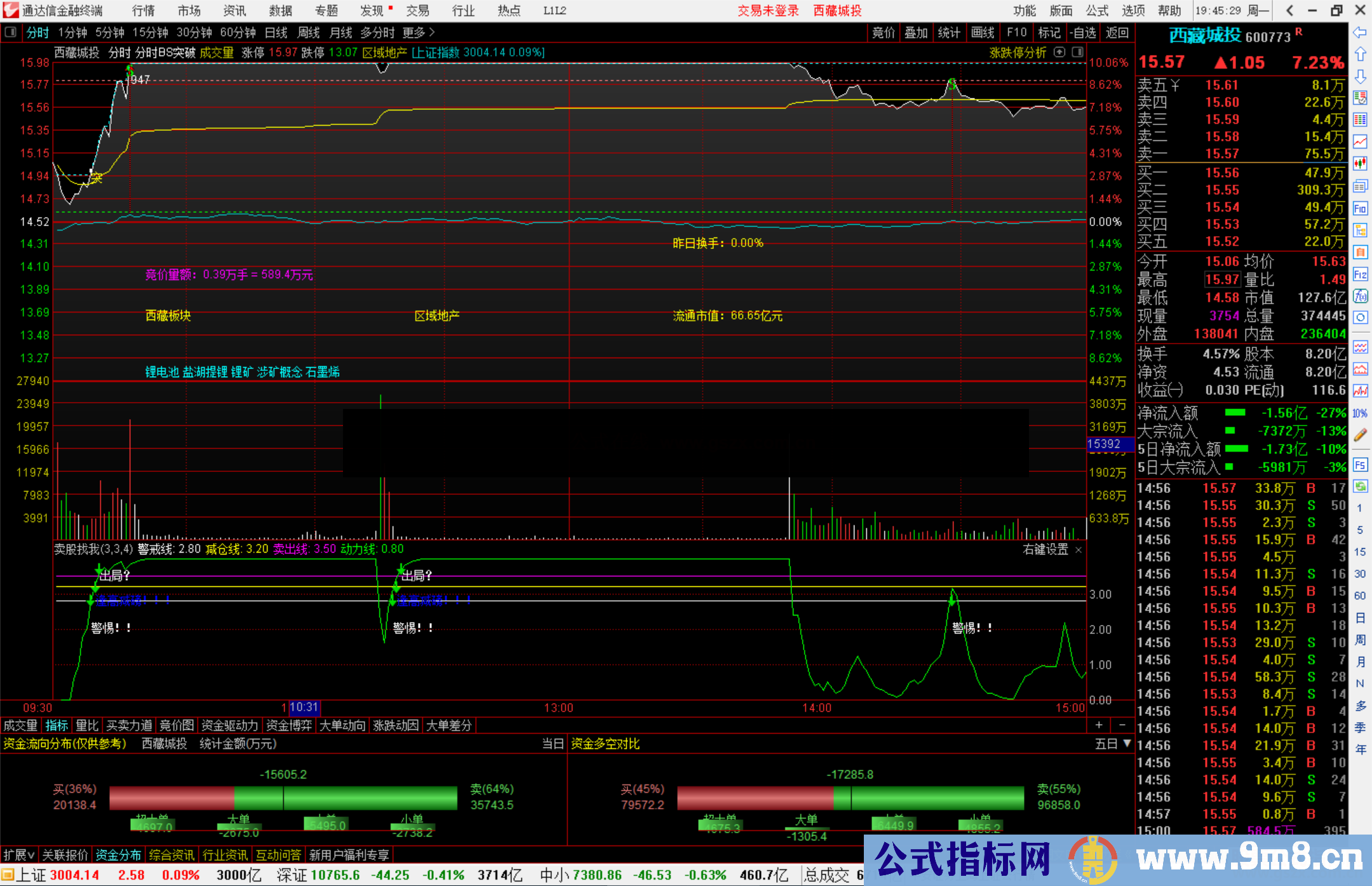Click the F10 icon in right sidebar
The height and width of the screenshot is (886, 1372).
1360,208
